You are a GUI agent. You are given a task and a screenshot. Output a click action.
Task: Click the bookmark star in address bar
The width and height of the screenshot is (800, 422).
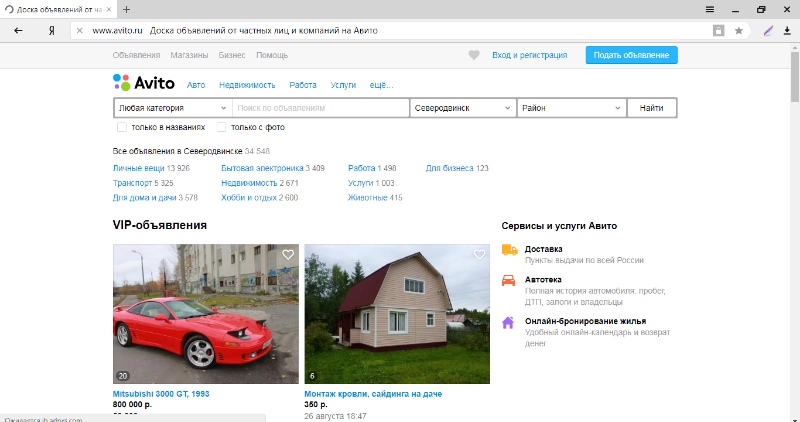point(739,30)
